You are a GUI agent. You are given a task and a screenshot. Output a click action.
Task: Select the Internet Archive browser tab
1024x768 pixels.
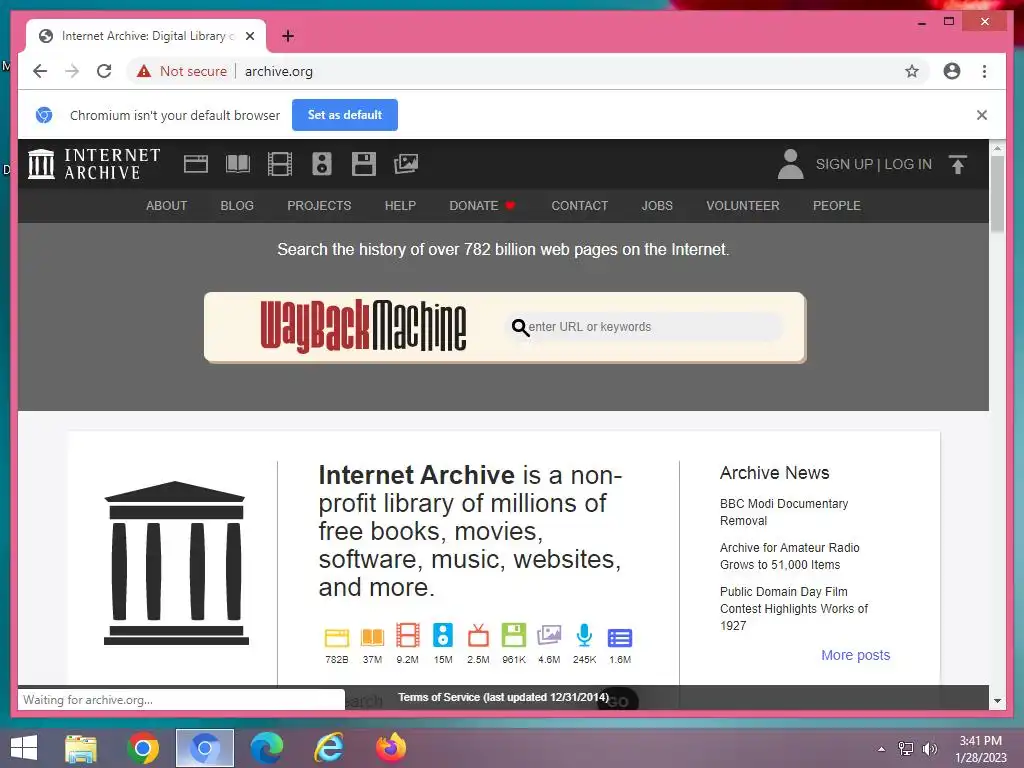click(145, 36)
